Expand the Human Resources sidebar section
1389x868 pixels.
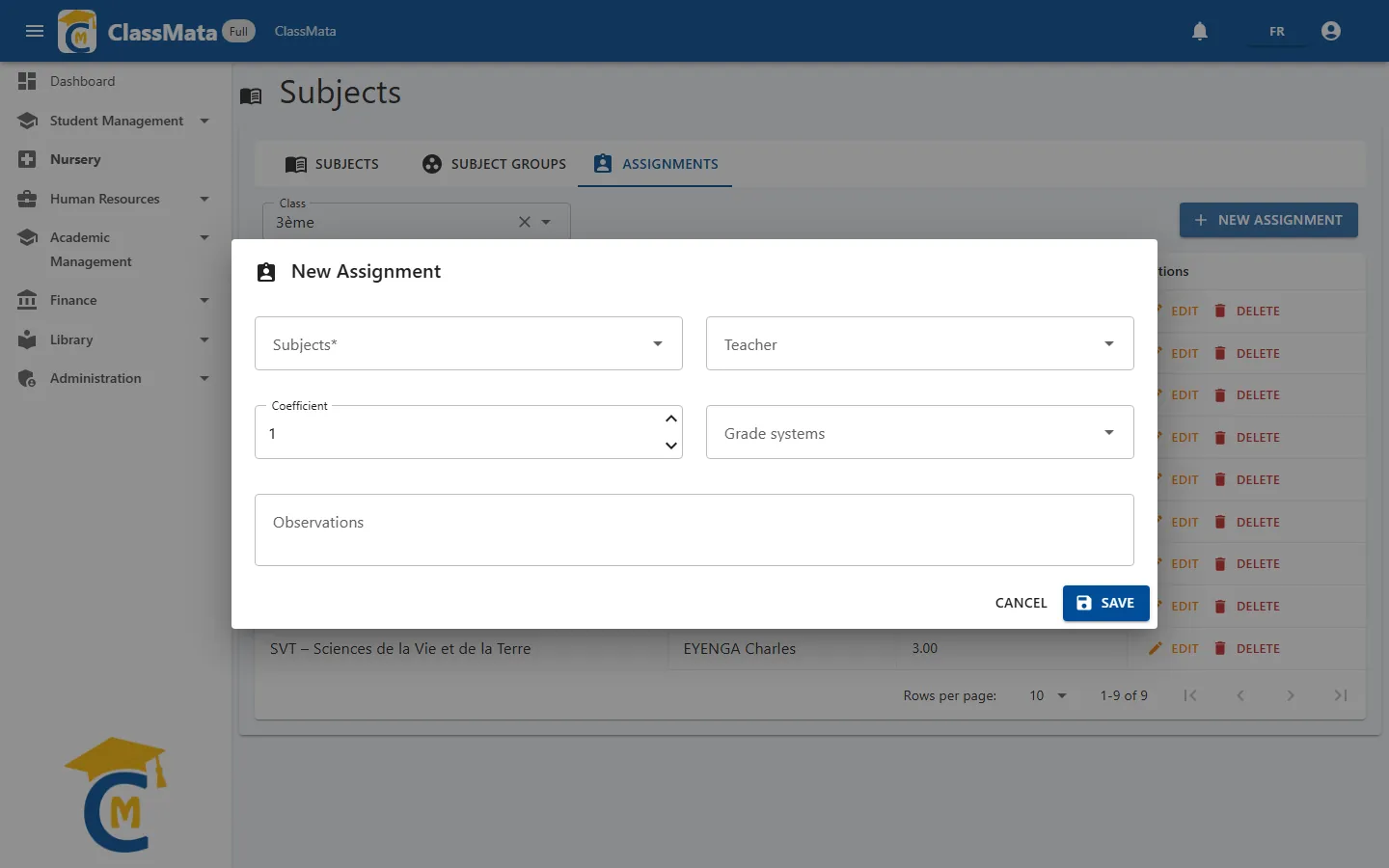point(204,199)
